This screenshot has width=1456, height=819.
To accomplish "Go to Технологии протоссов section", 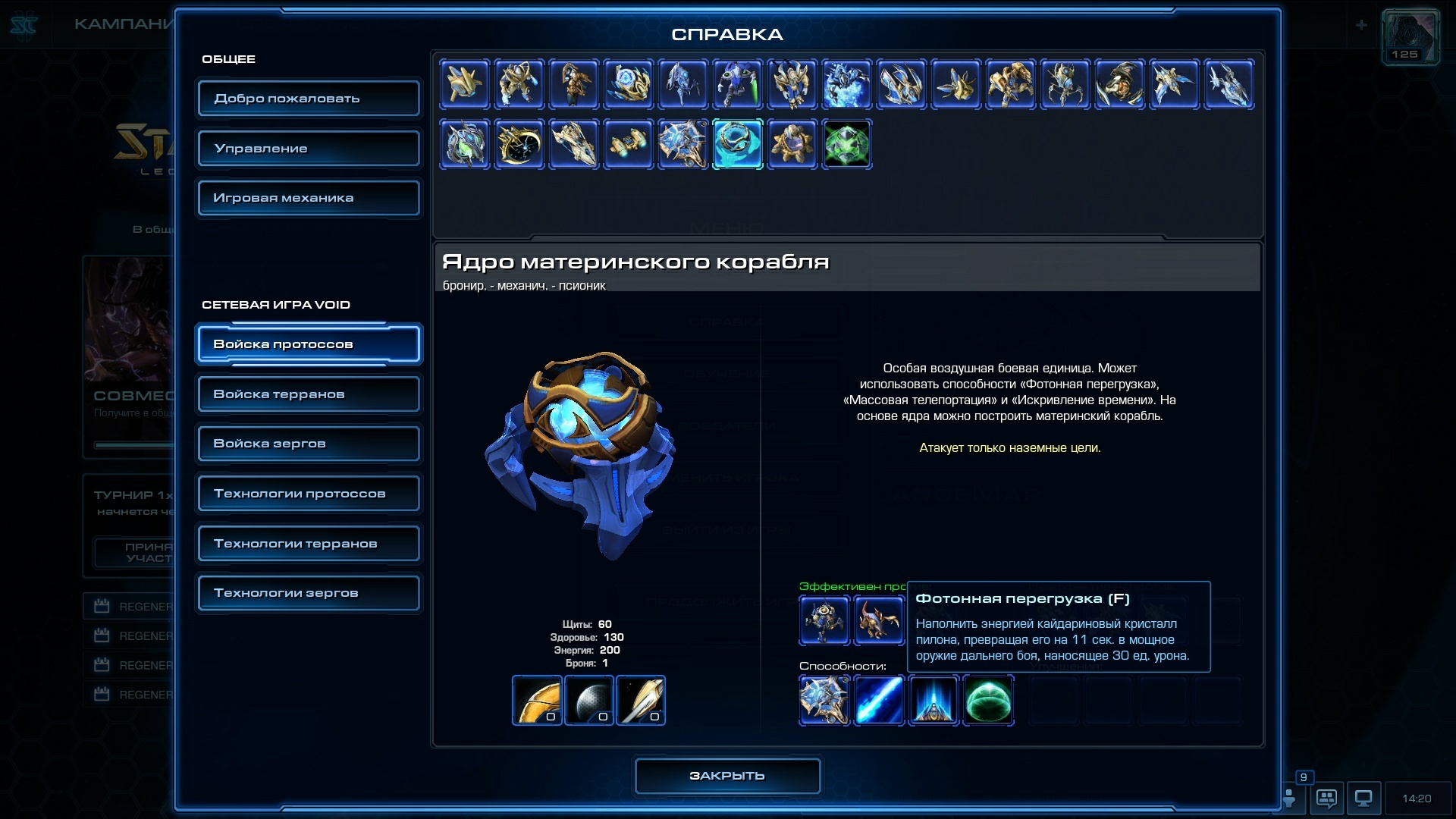I will 309,494.
